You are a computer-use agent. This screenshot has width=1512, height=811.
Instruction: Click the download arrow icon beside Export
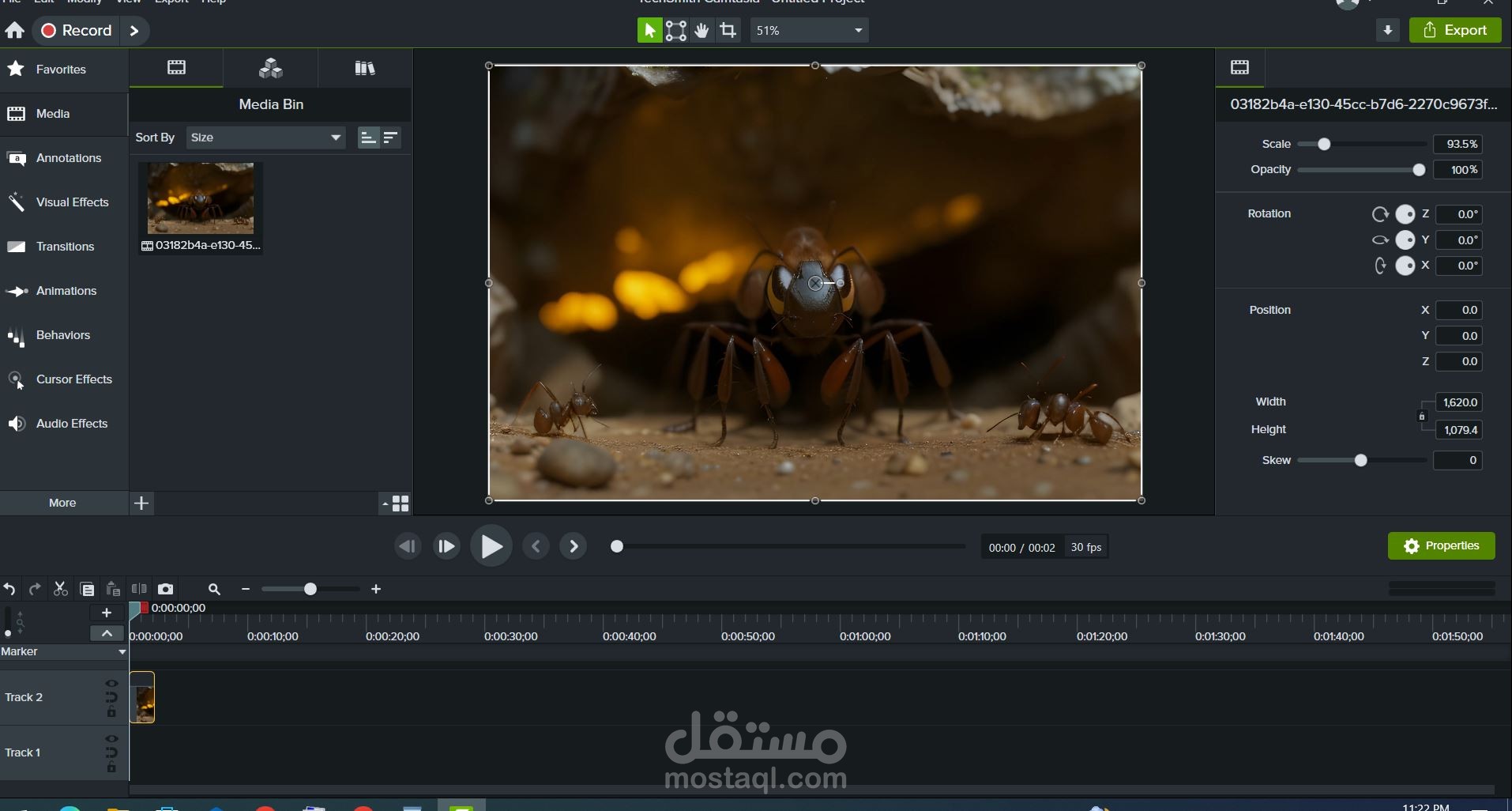[1387, 31]
